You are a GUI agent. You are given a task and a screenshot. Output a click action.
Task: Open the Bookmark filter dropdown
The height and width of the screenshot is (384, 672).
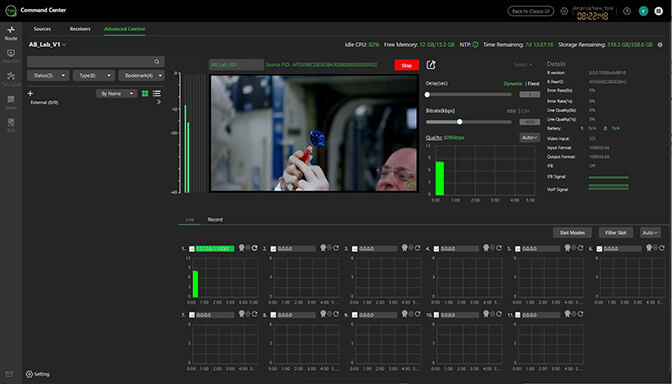pos(141,75)
